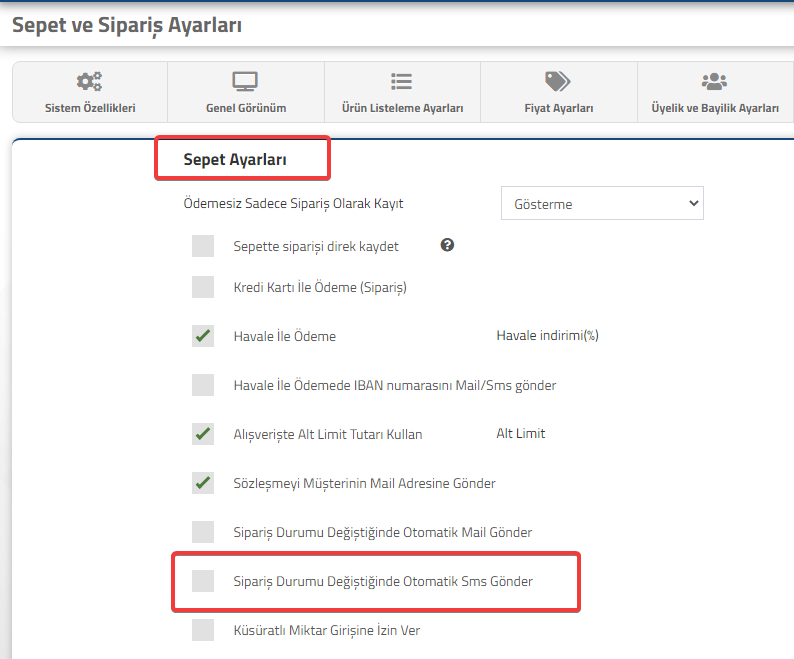794x659 pixels.
Task: Click the Fiyat Ayarları price tag icon
Action: tap(558, 81)
